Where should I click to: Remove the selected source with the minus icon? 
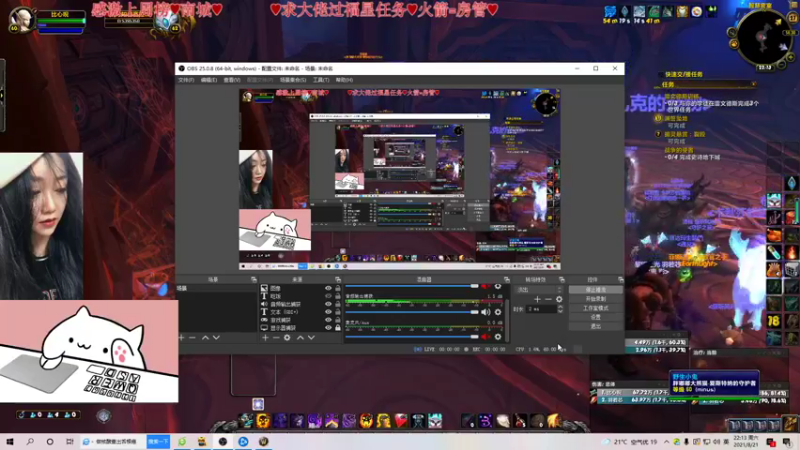[x=276, y=338]
